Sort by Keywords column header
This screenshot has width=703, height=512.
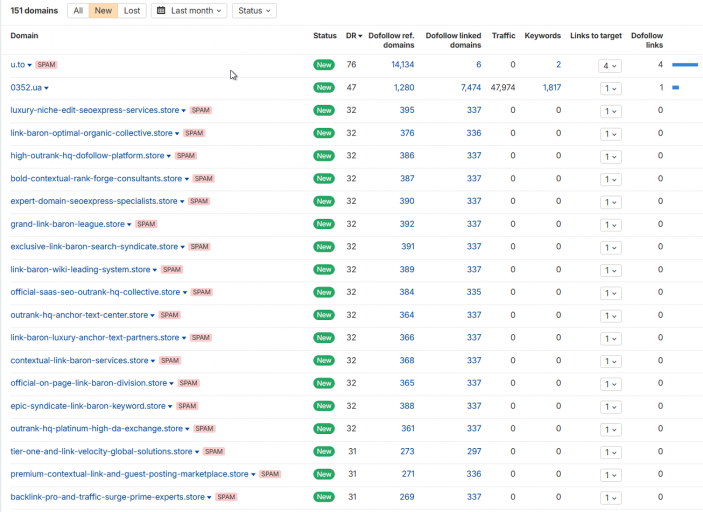click(542, 36)
